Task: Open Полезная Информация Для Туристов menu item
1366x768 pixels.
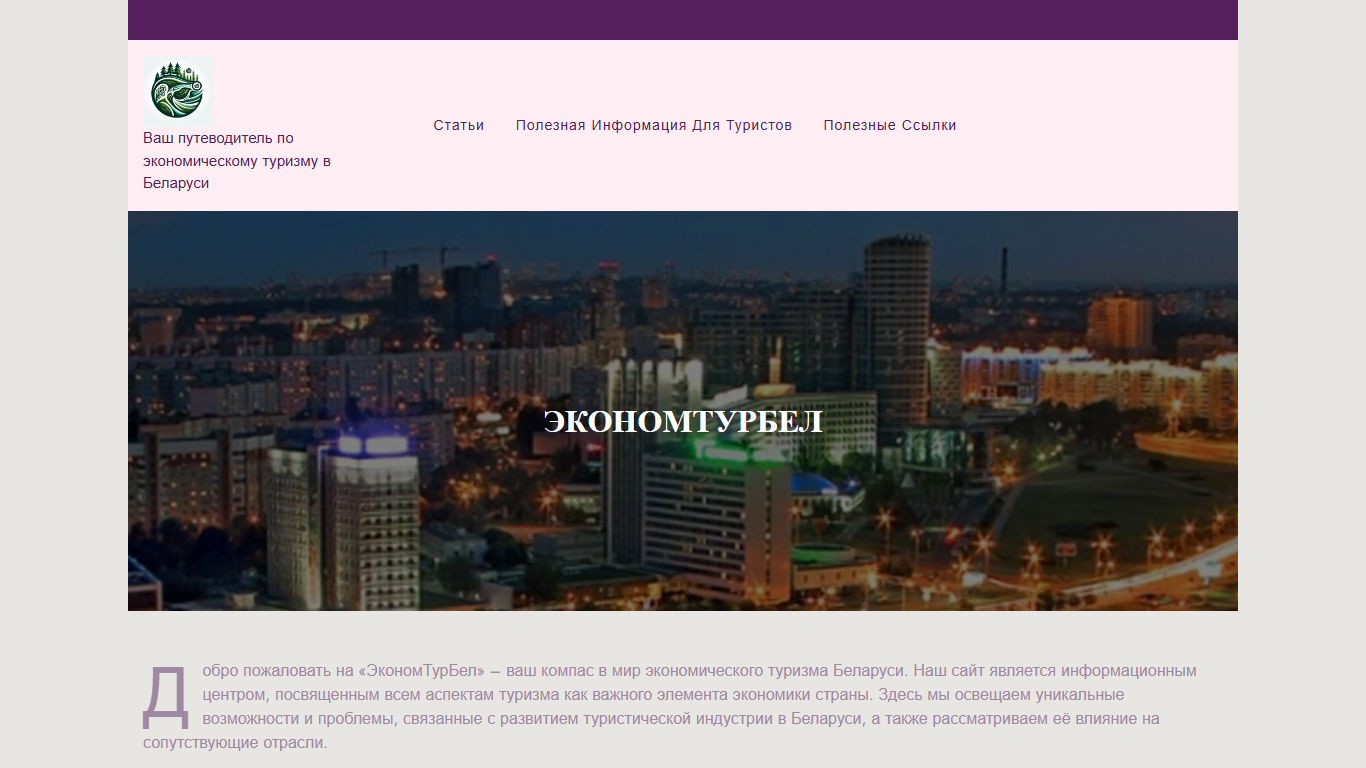Action: (654, 125)
